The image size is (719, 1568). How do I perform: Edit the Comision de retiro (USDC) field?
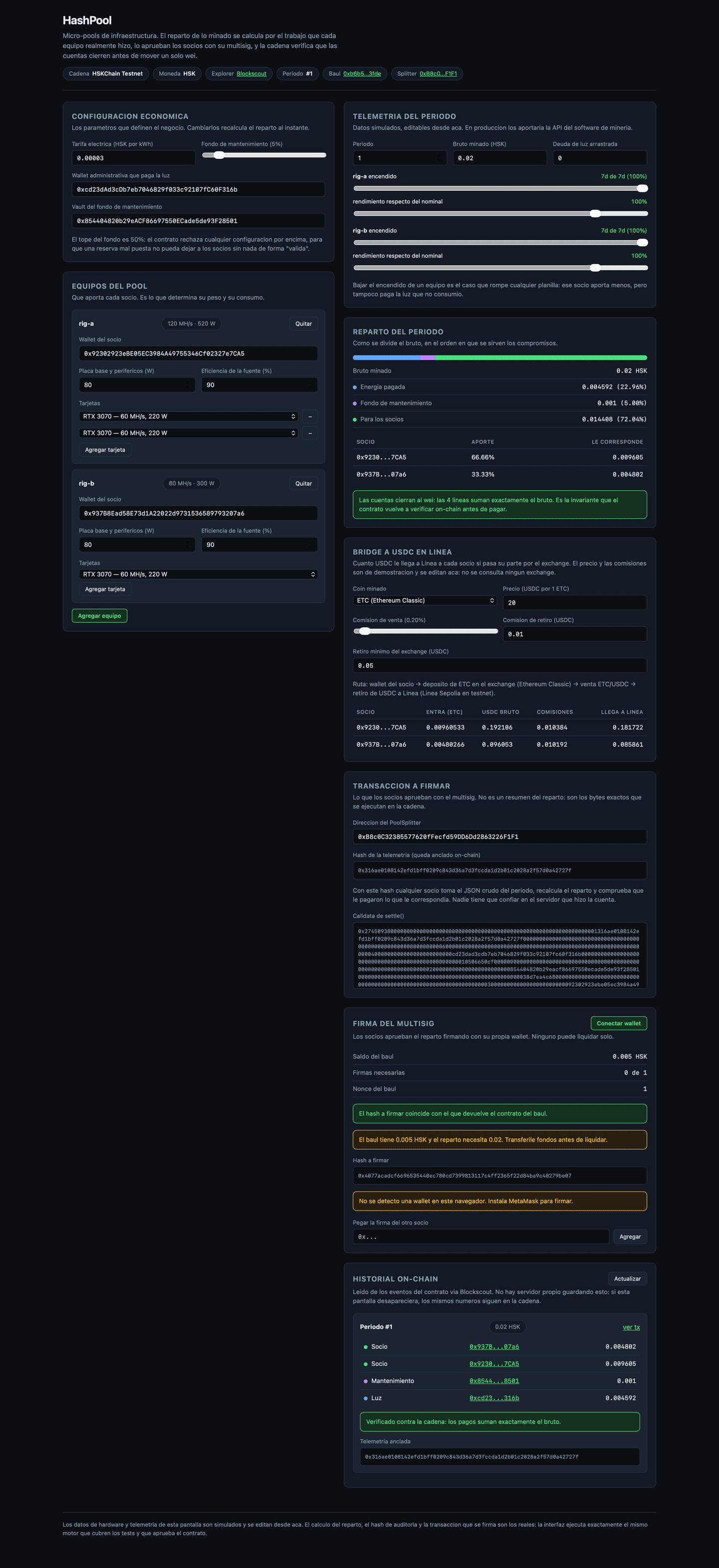point(575,634)
